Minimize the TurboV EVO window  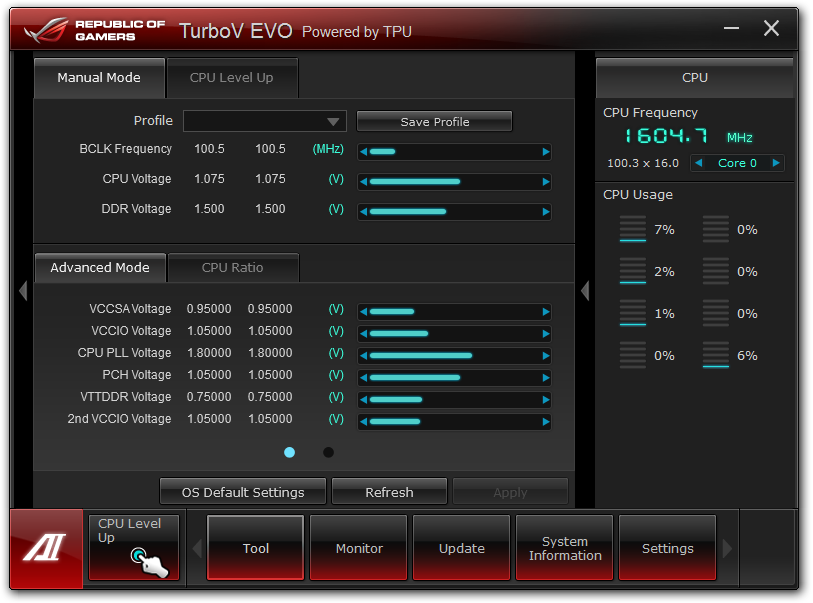pos(732,28)
